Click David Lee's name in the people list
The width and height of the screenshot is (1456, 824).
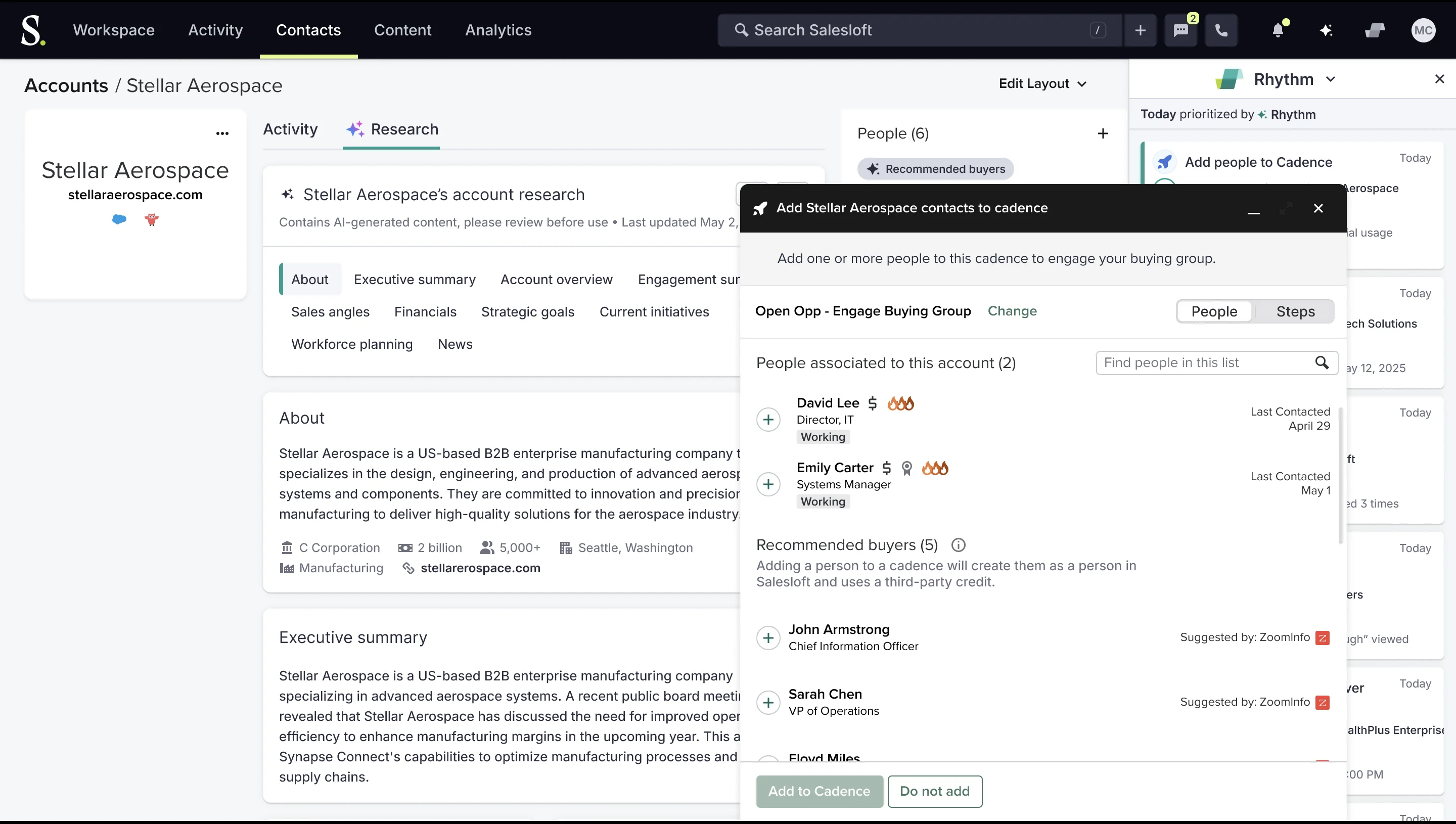[828, 403]
